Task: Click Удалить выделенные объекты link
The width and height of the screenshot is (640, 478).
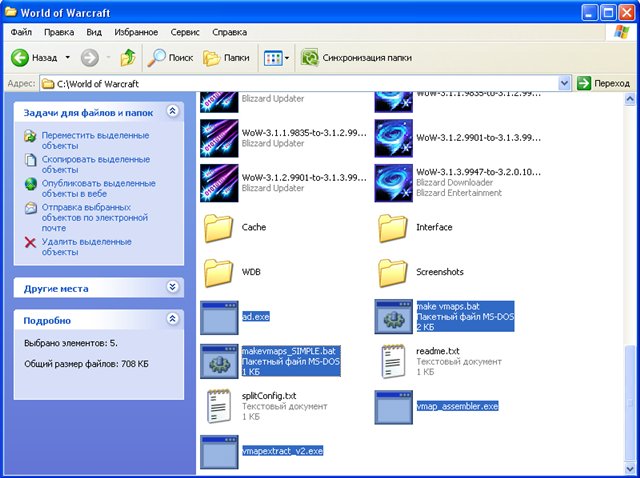Action: (x=87, y=247)
